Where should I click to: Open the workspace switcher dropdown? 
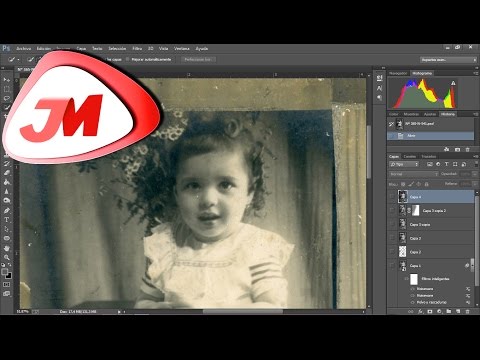[448, 60]
